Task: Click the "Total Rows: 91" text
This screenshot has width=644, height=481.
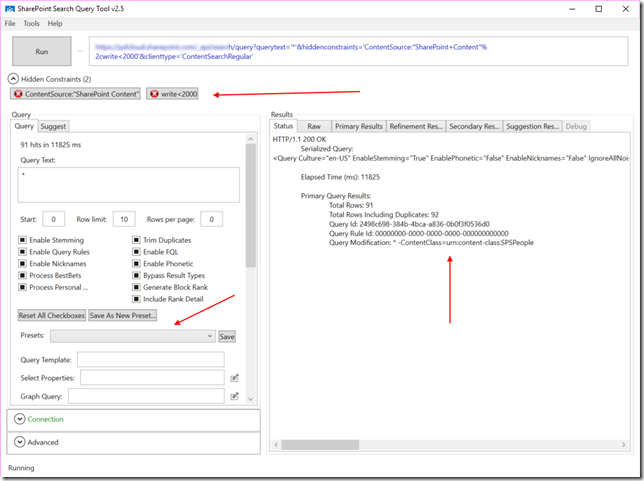Action: 351,205
